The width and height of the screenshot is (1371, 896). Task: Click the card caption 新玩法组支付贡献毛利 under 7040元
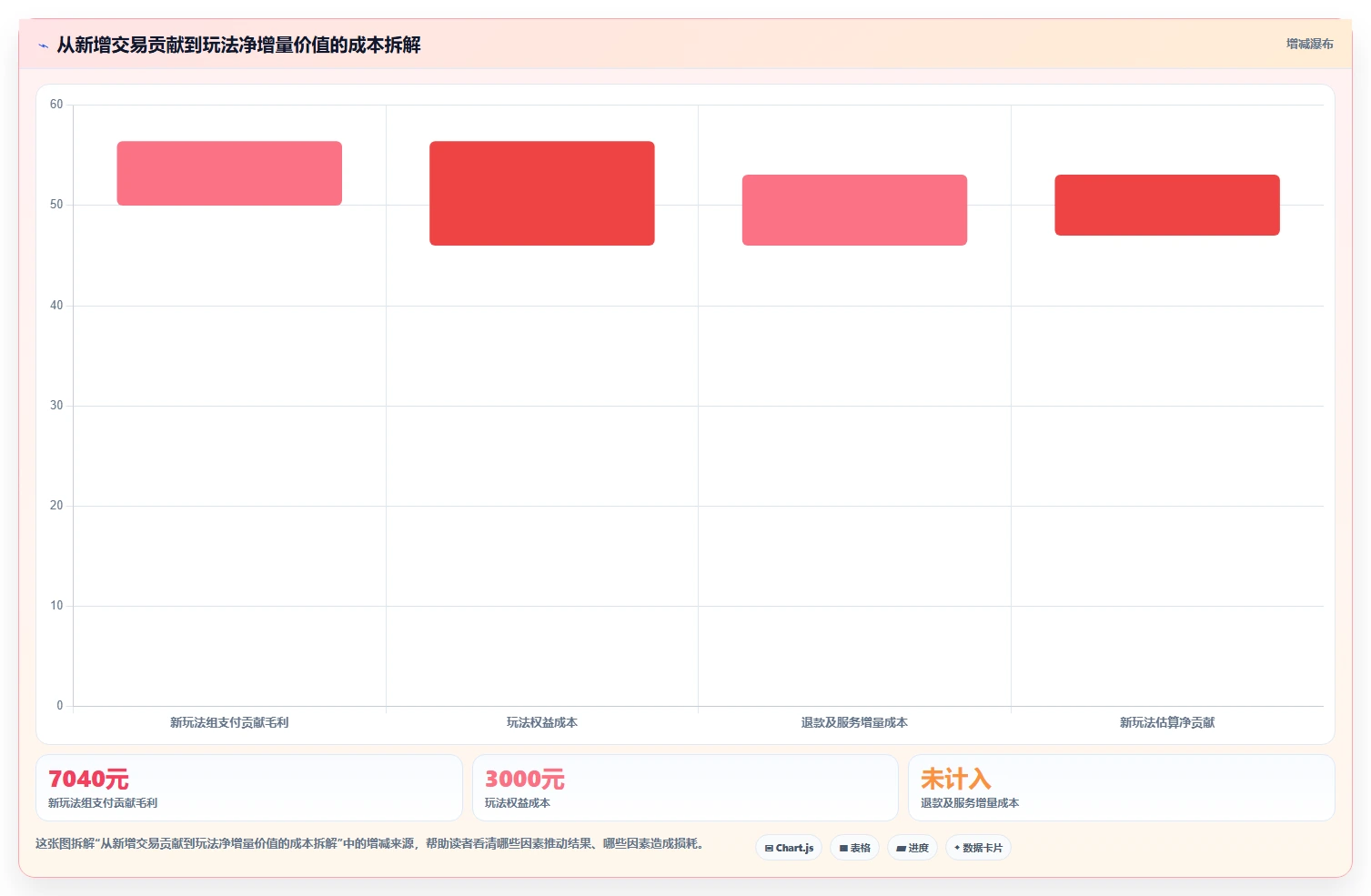(103, 803)
